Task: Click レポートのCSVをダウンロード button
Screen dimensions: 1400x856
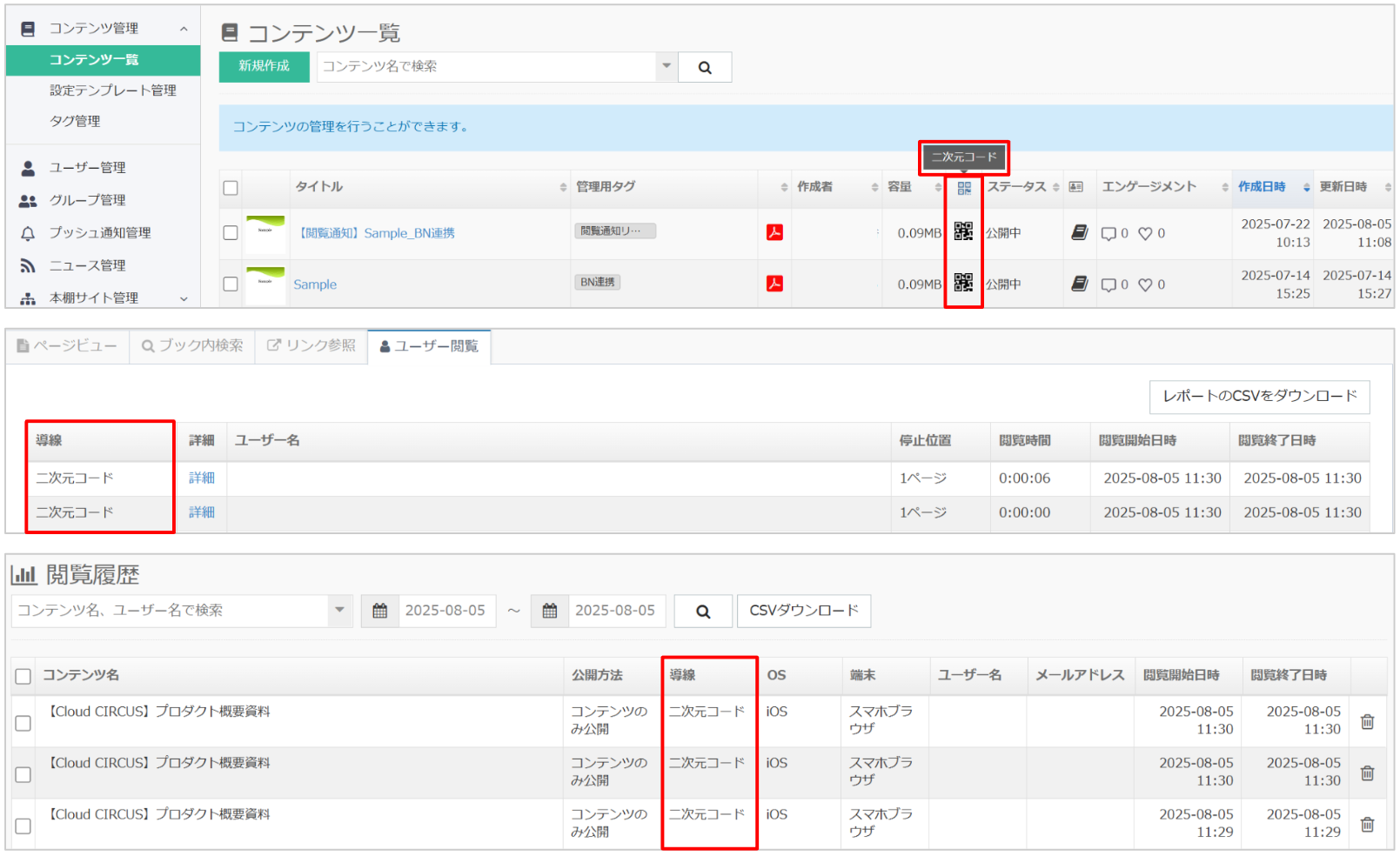Action: tap(1259, 396)
